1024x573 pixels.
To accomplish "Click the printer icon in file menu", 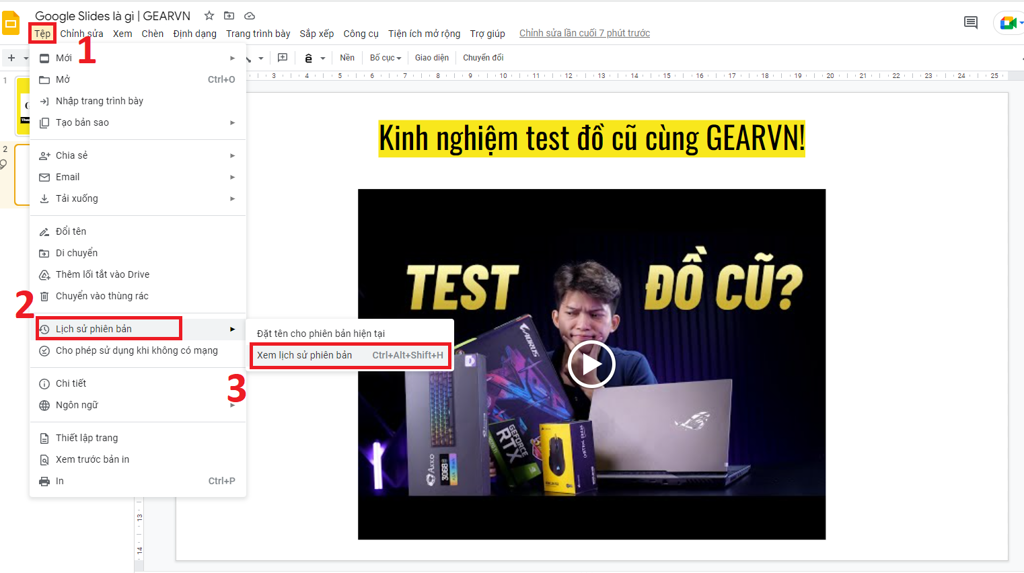I will coord(44,482).
